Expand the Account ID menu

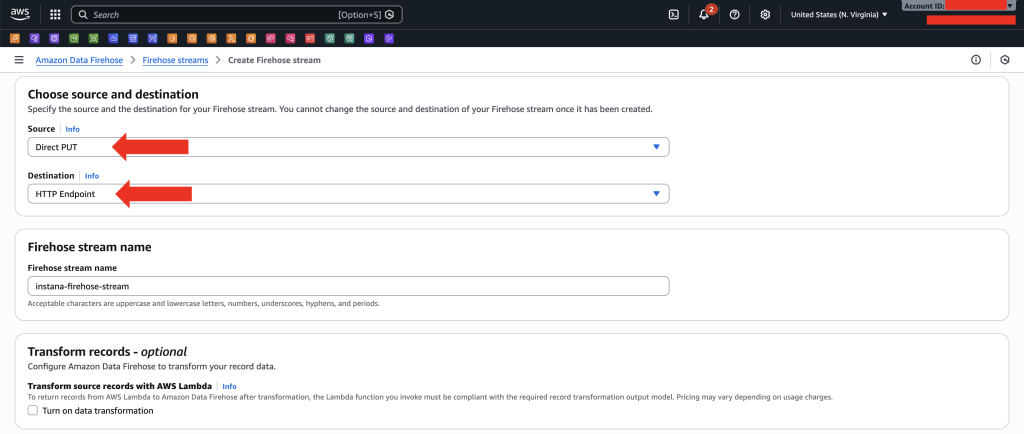[x=959, y=6]
